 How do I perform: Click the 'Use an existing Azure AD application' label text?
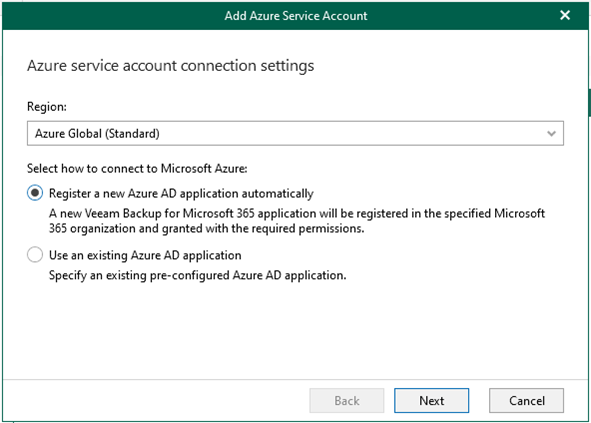coord(145,255)
